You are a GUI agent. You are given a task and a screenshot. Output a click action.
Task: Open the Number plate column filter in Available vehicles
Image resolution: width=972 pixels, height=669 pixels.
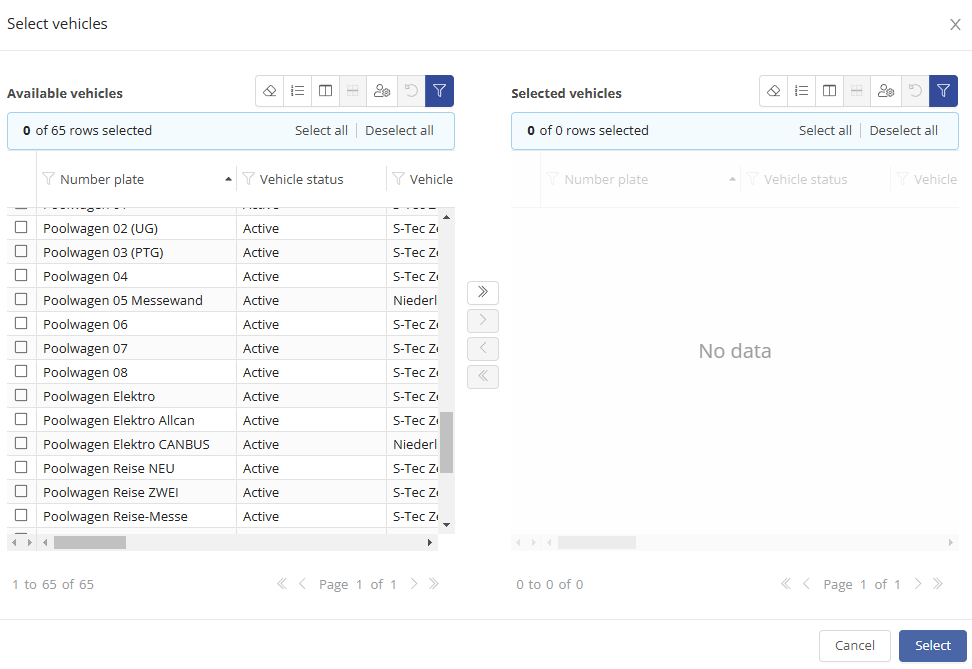pos(48,179)
